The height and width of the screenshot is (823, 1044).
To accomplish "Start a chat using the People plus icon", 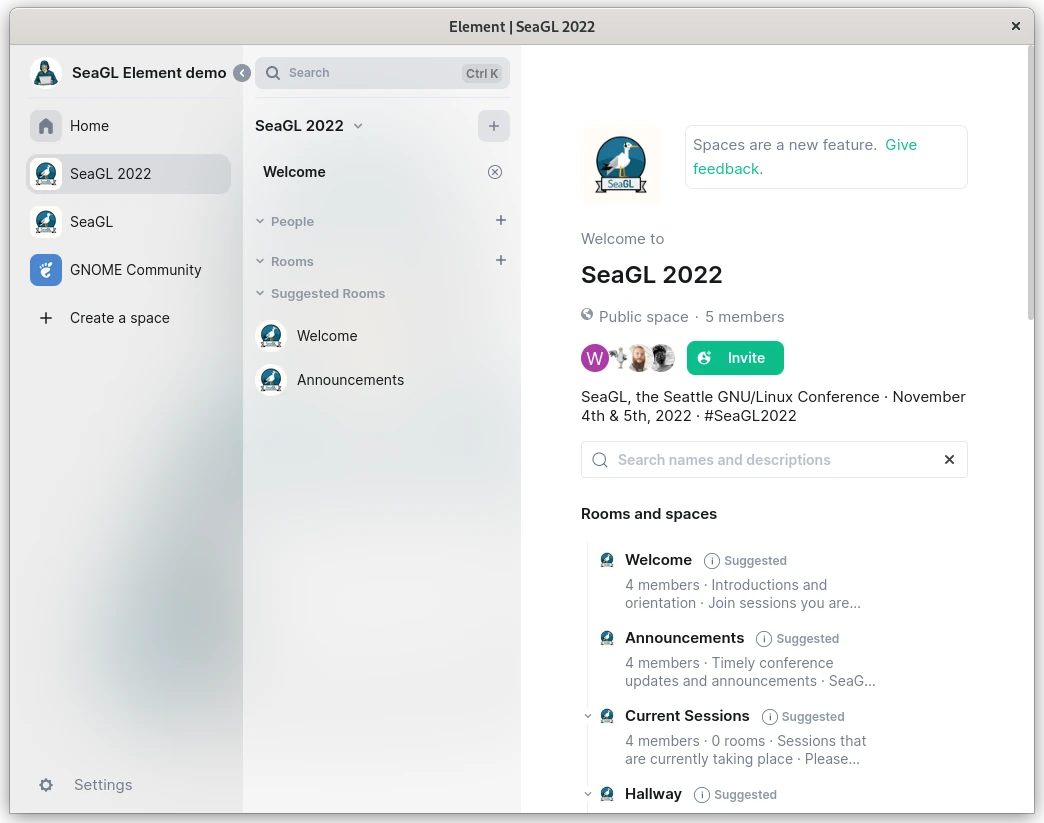I will [x=501, y=220].
